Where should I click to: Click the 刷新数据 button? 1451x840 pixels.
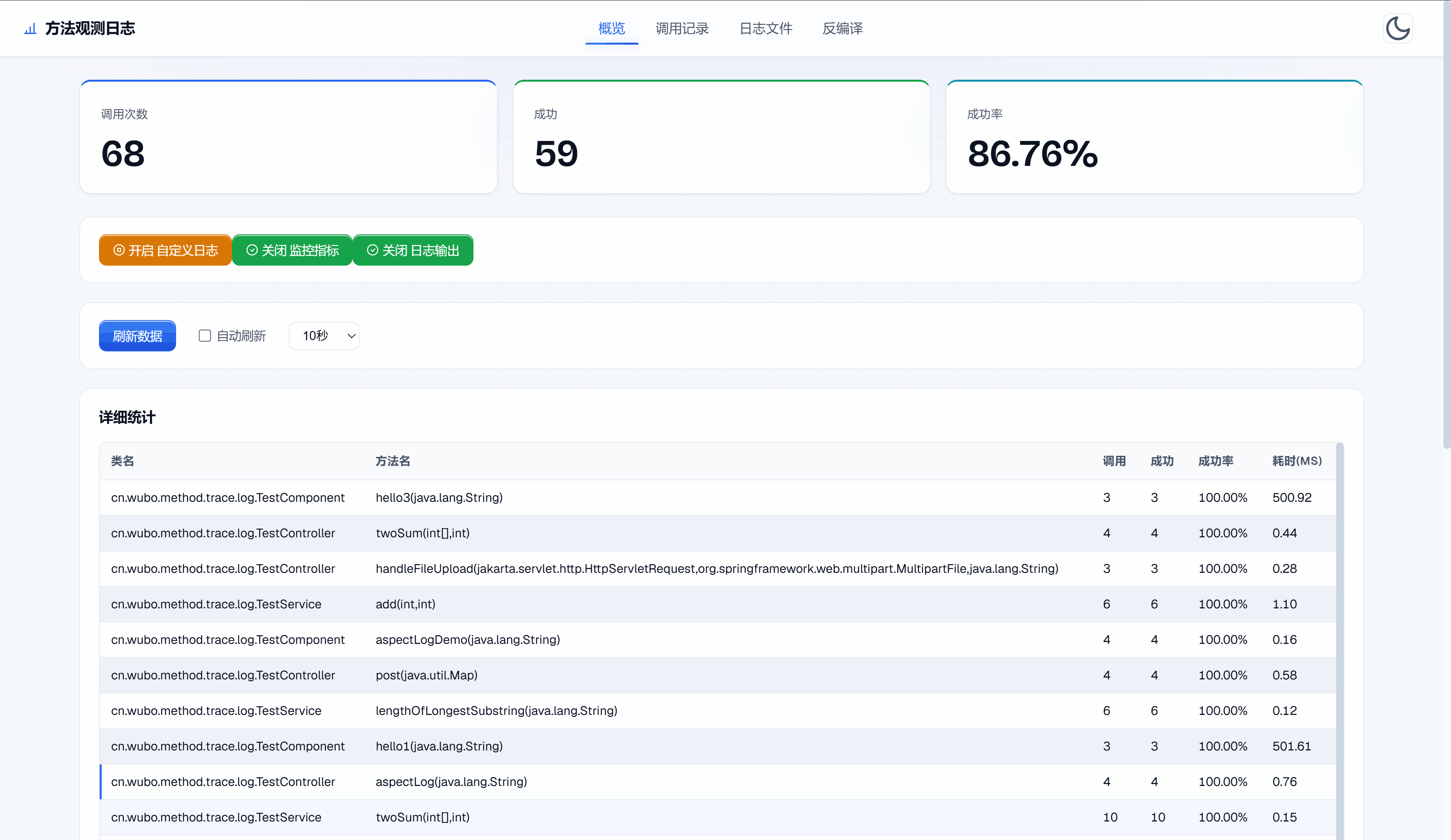137,336
